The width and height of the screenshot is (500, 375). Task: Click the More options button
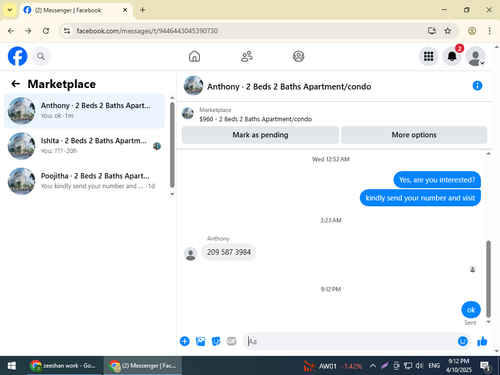[x=414, y=135]
